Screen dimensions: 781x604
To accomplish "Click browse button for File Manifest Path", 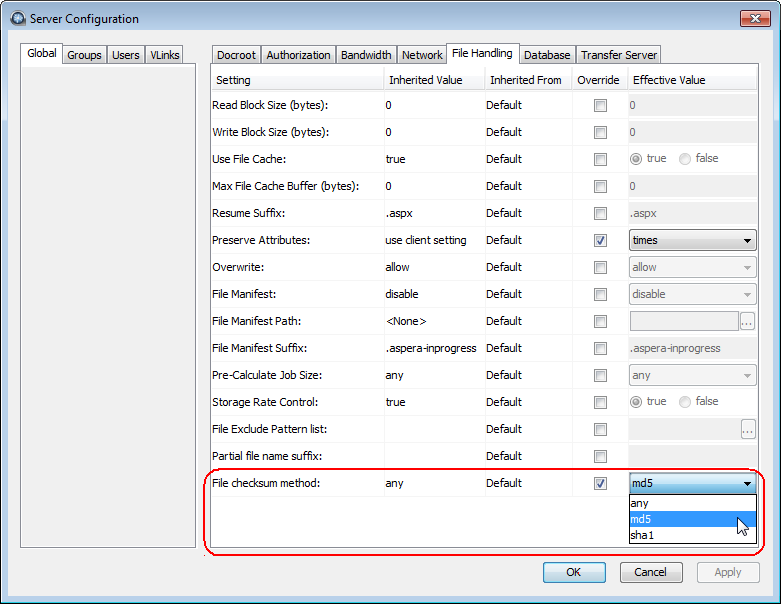I will click(x=748, y=321).
